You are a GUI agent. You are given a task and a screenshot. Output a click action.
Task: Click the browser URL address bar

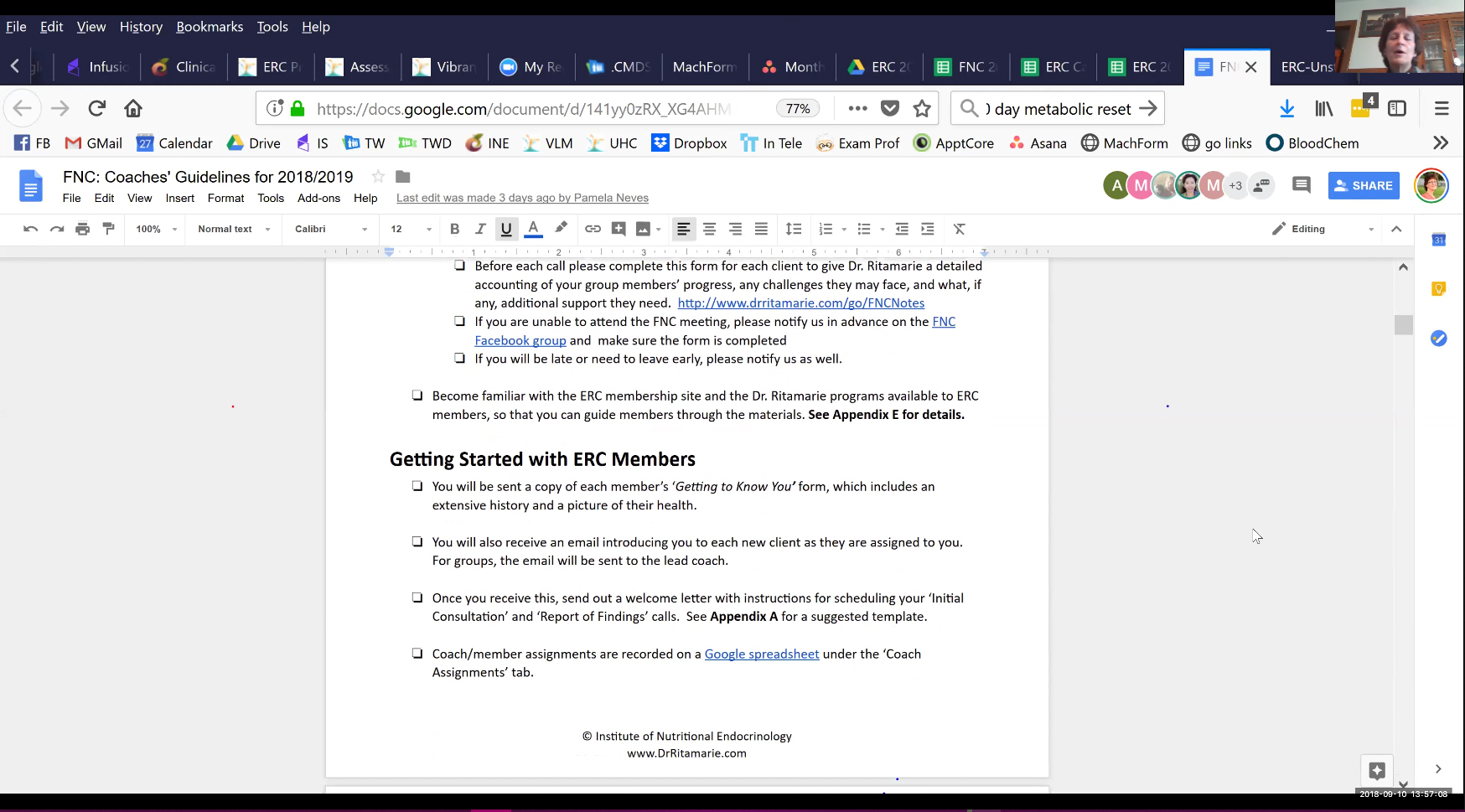click(x=536, y=109)
